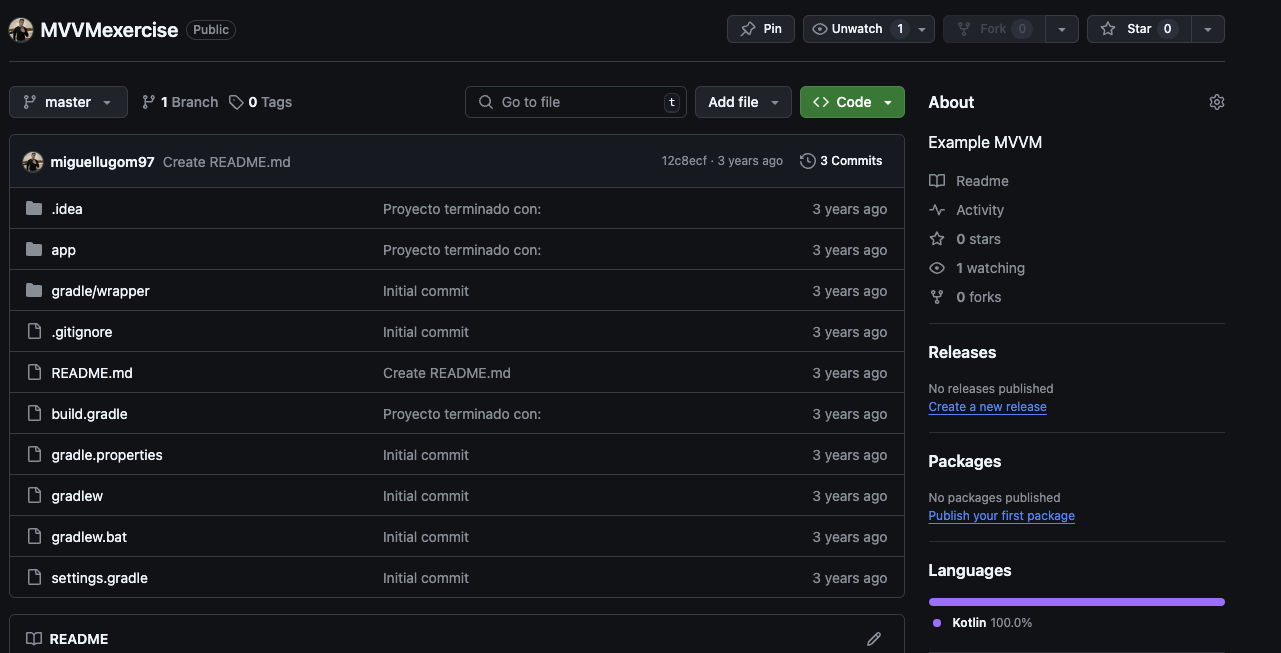1281x653 pixels.
Task: Click Publish your first package link
Action: 1001,516
